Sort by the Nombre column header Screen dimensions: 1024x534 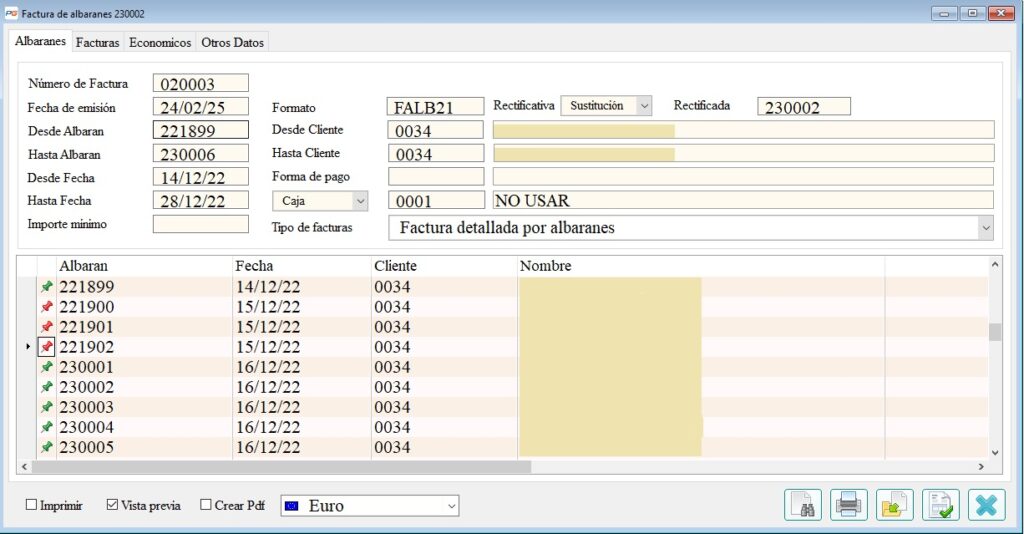pyautogui.click(x=701, y=266)
